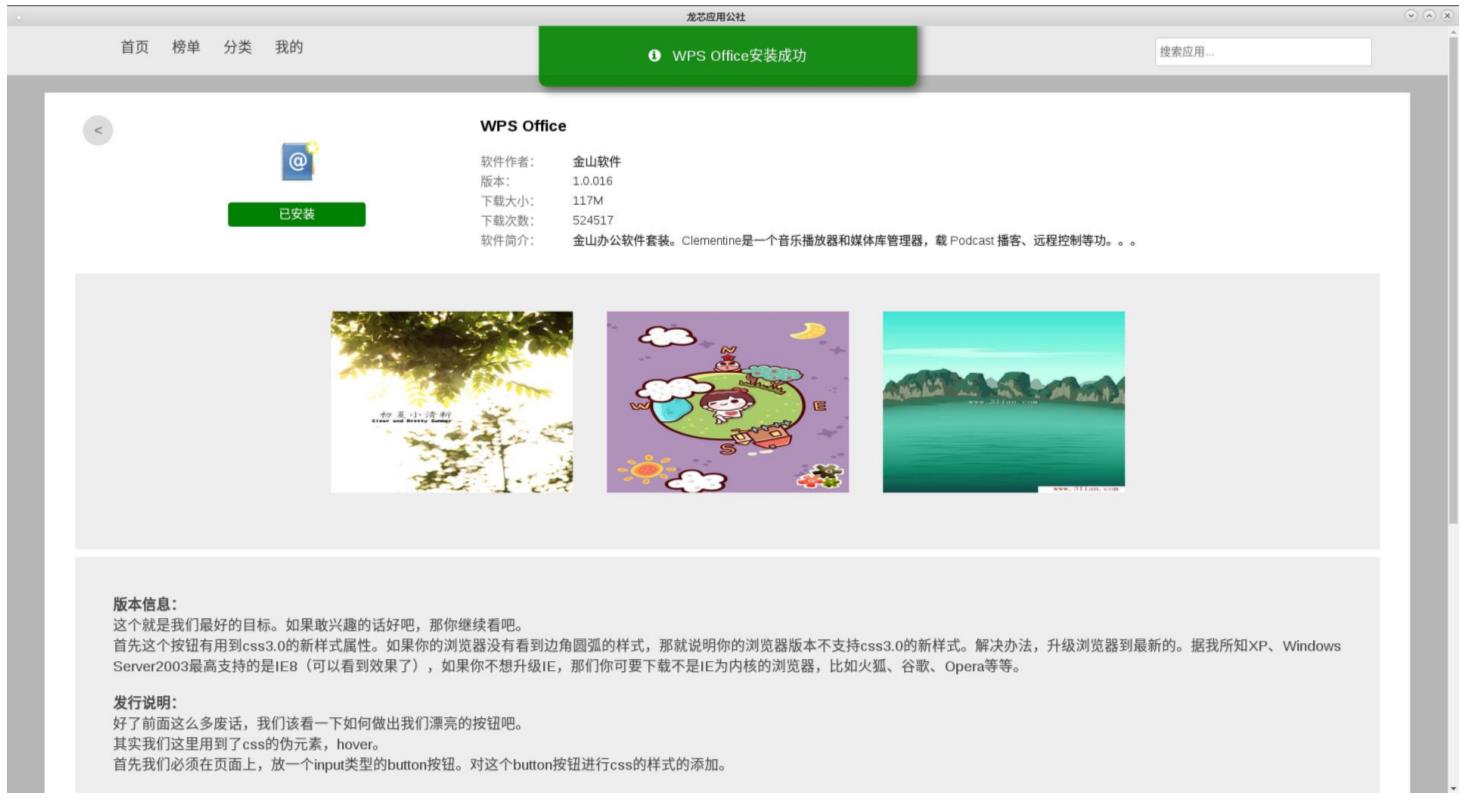Click the download size 117M
1471x800 pixels.
tap(587, 201)
